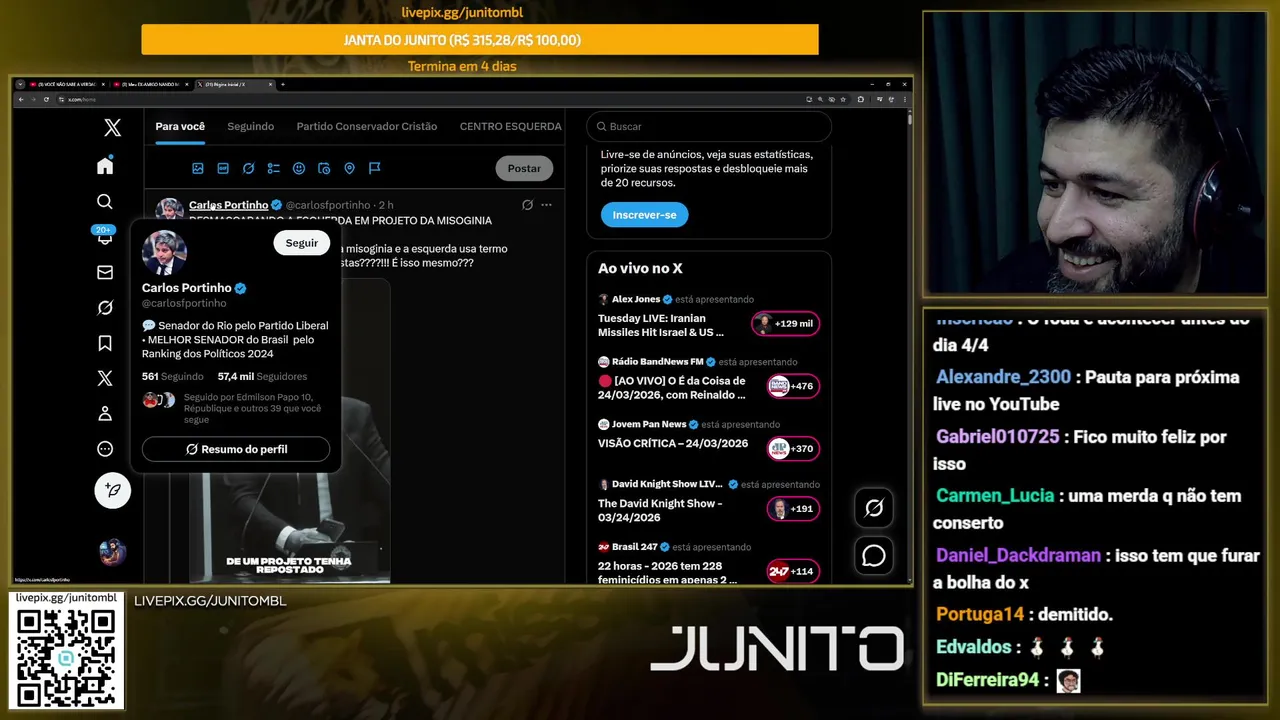Open 561 Seguindo on the profile card

pos(173,377)
